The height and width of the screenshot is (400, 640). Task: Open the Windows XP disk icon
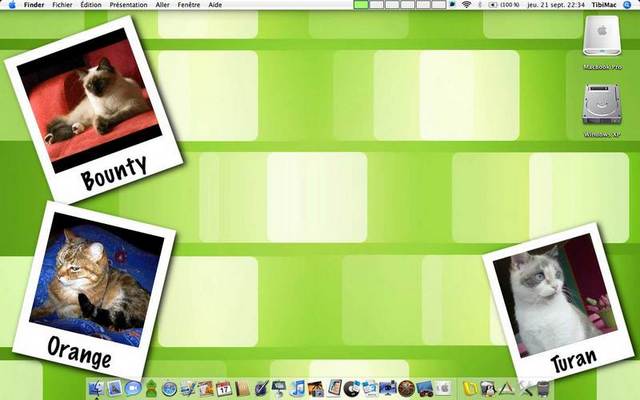pyautogui.click(x=599, y=106)
